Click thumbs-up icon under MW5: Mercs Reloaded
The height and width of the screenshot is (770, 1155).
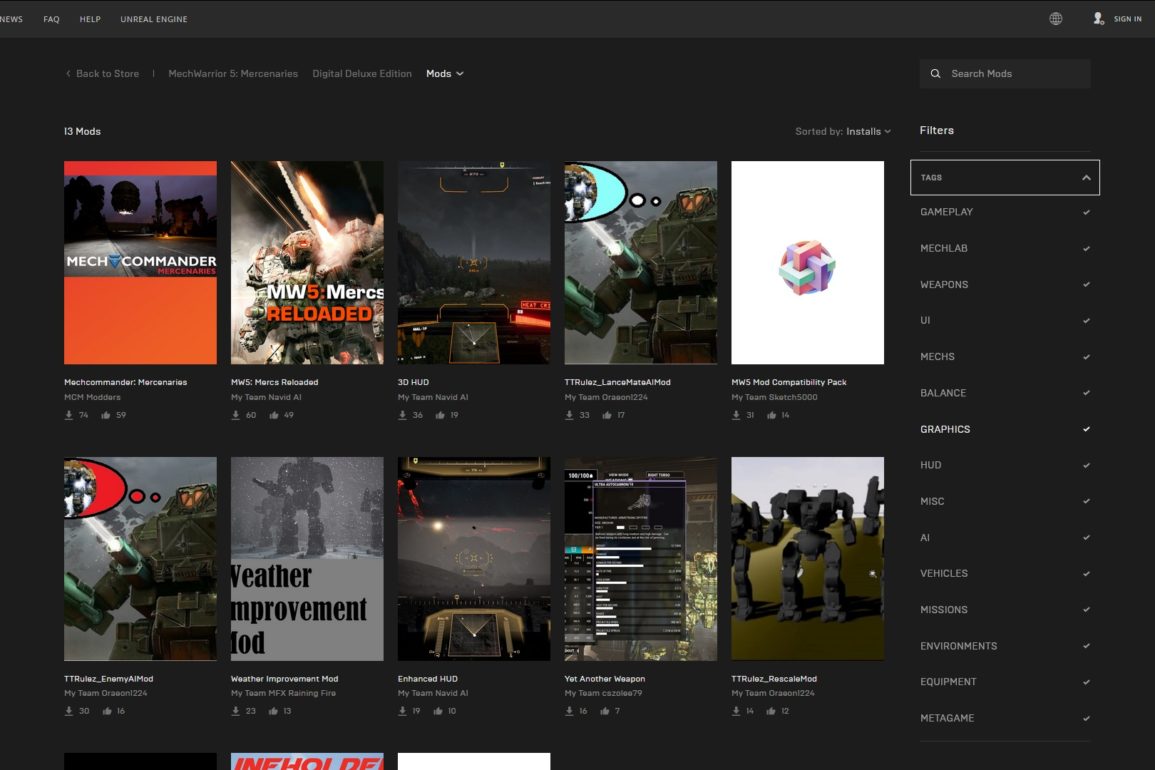[274, 415]
